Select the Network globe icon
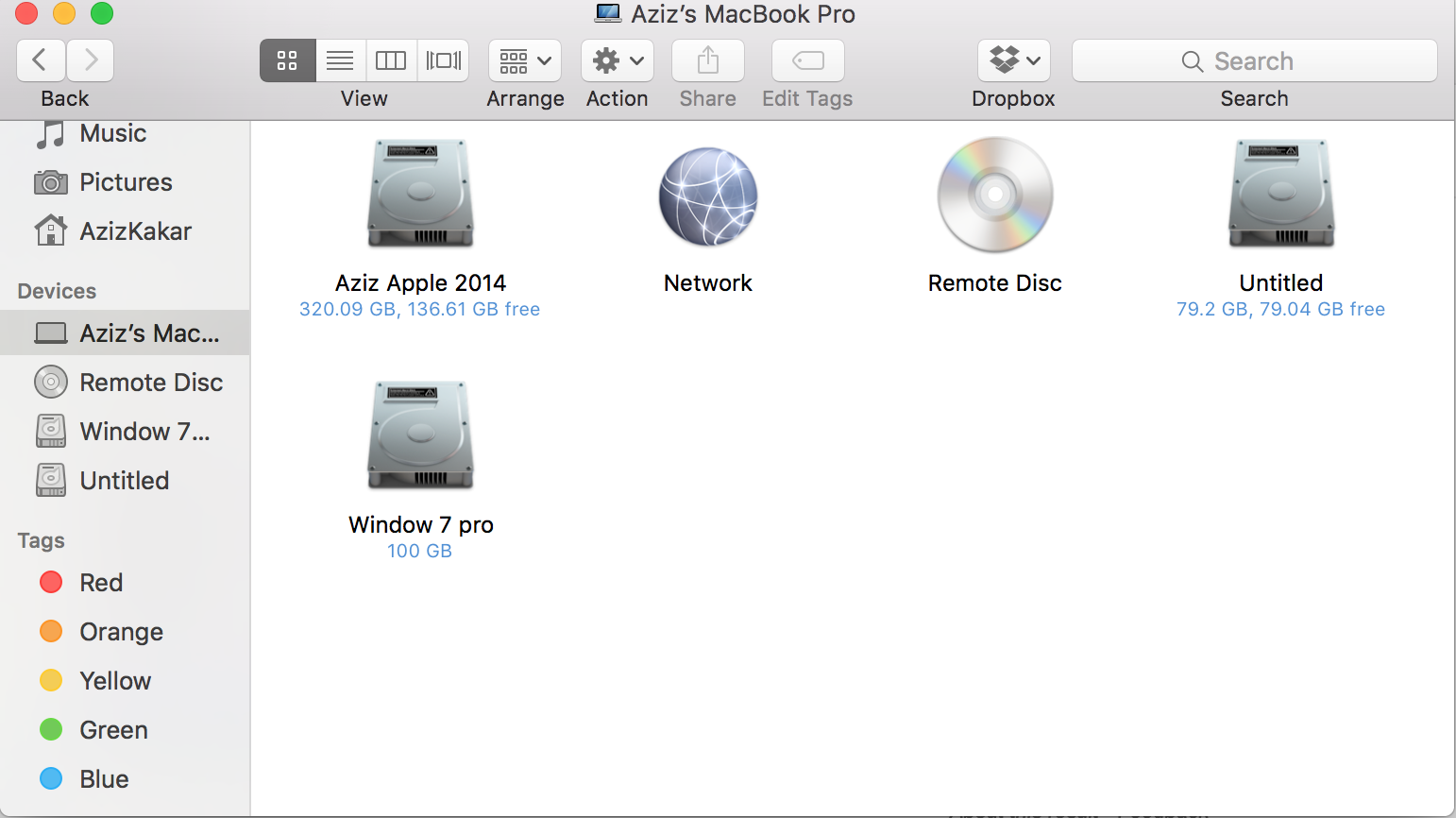 pos(708,196)
